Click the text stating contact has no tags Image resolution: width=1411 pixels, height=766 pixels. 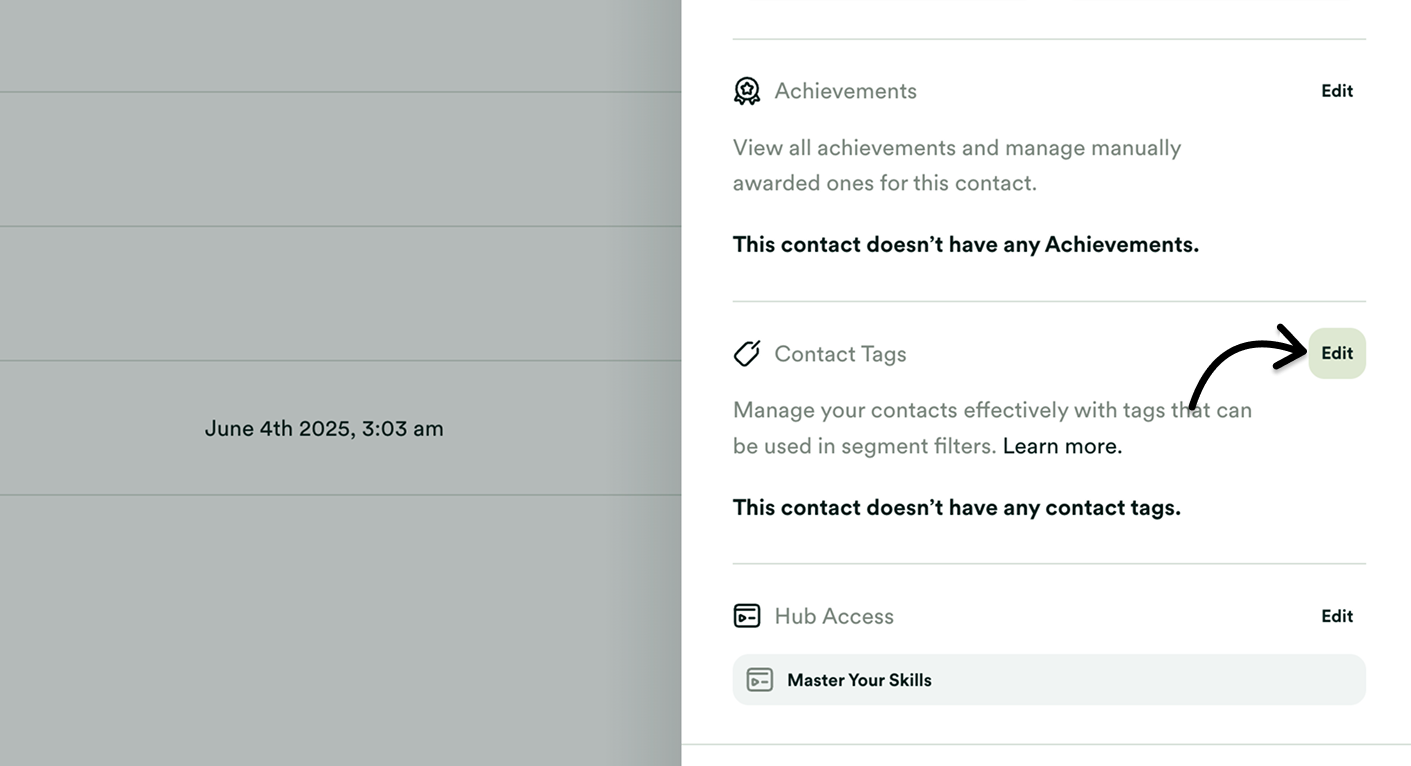(x=957, y=507)
